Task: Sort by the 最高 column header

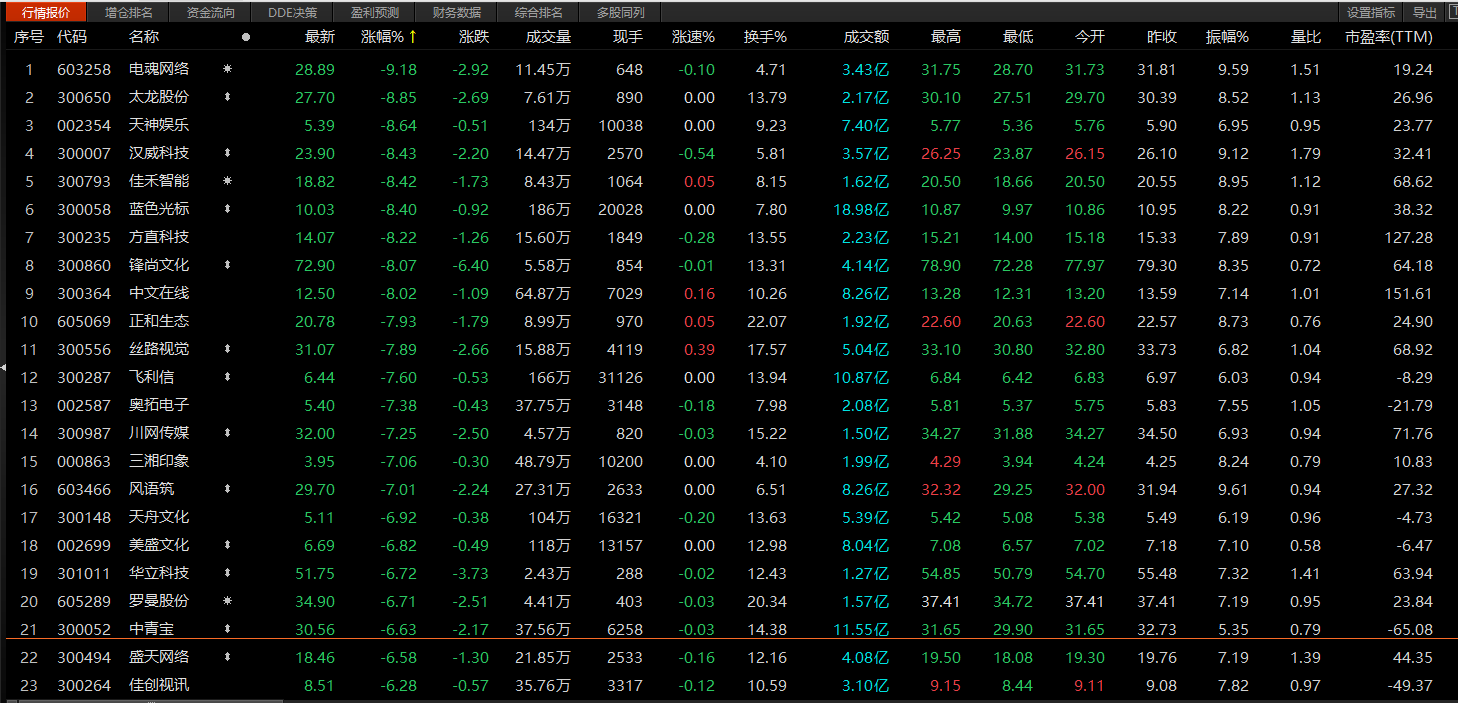Action: (946, 37)
